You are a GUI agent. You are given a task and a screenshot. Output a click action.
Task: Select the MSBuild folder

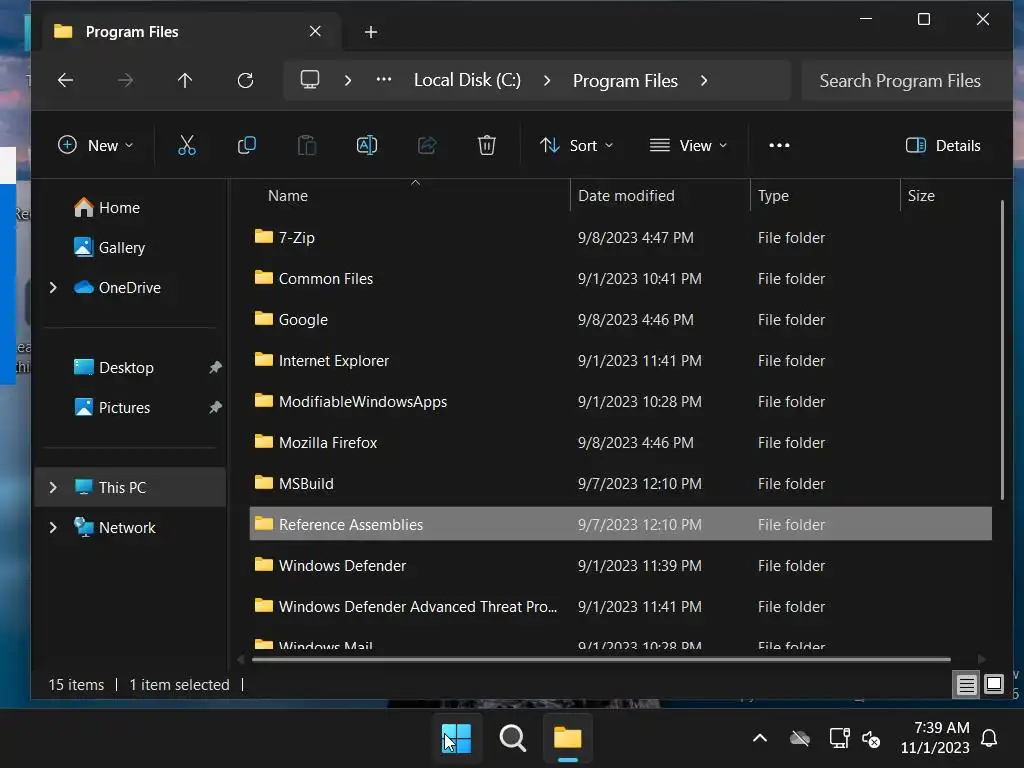tap(620, 484)
